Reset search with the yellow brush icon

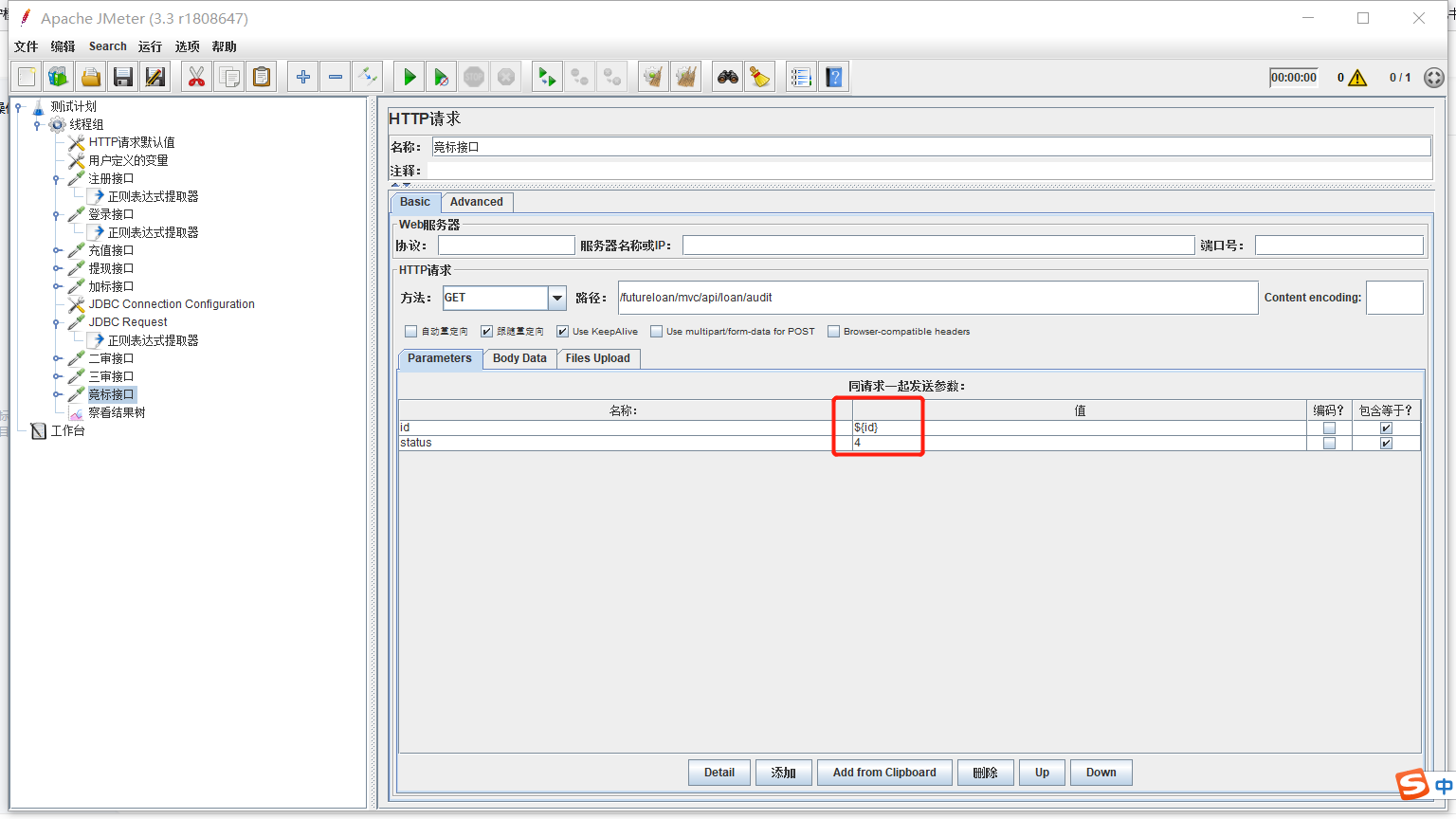pos(760,77)
